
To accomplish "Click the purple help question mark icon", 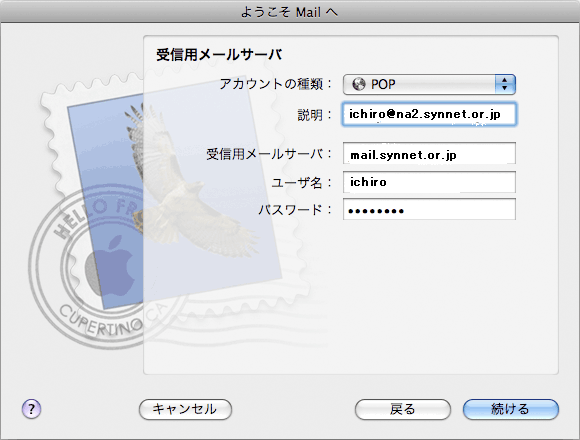I will 31,409.
